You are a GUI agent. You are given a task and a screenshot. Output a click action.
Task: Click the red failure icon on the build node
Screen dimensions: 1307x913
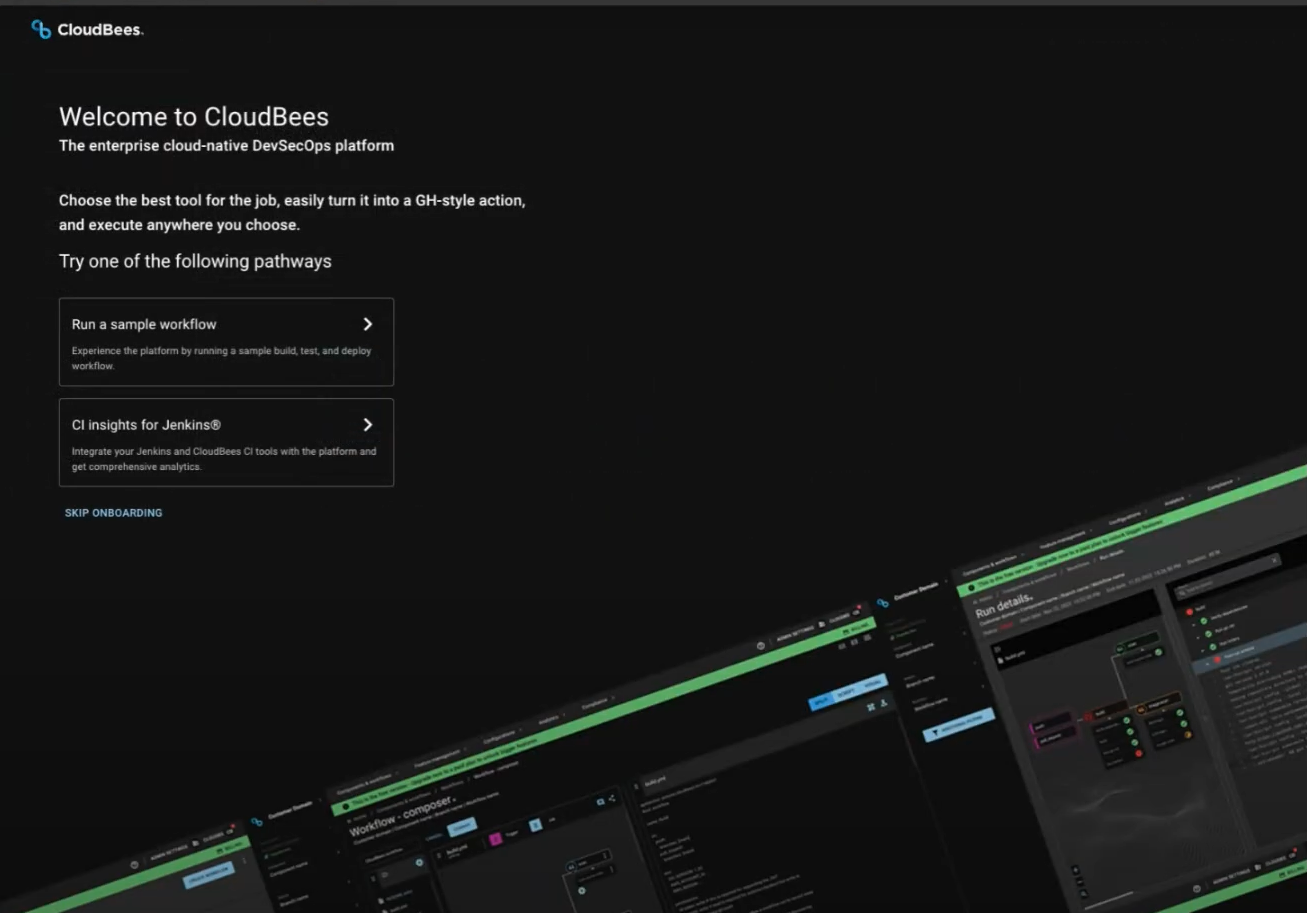(x=1087, y=718)
